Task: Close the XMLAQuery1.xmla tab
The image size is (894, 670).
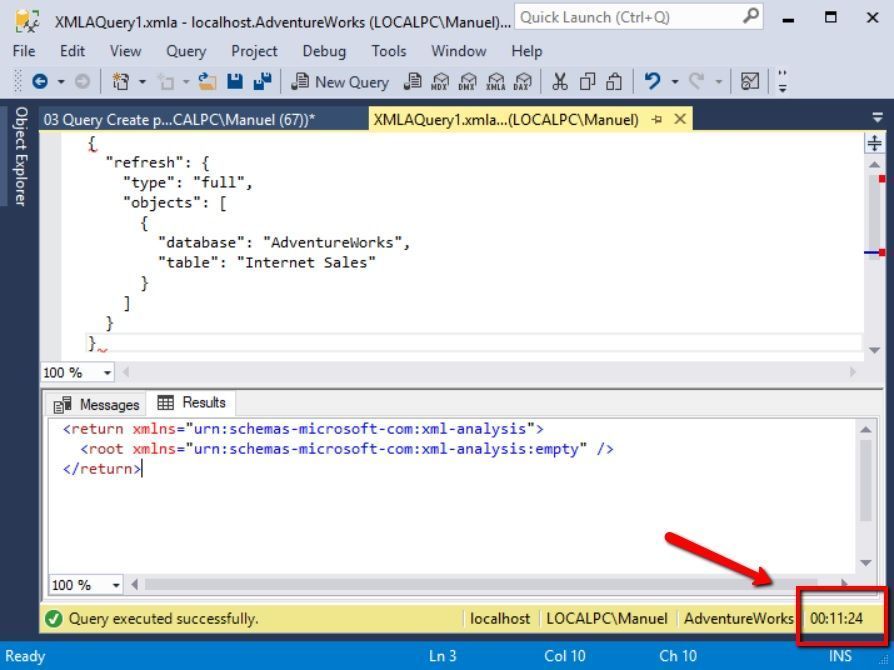Action: pos(680,119)
